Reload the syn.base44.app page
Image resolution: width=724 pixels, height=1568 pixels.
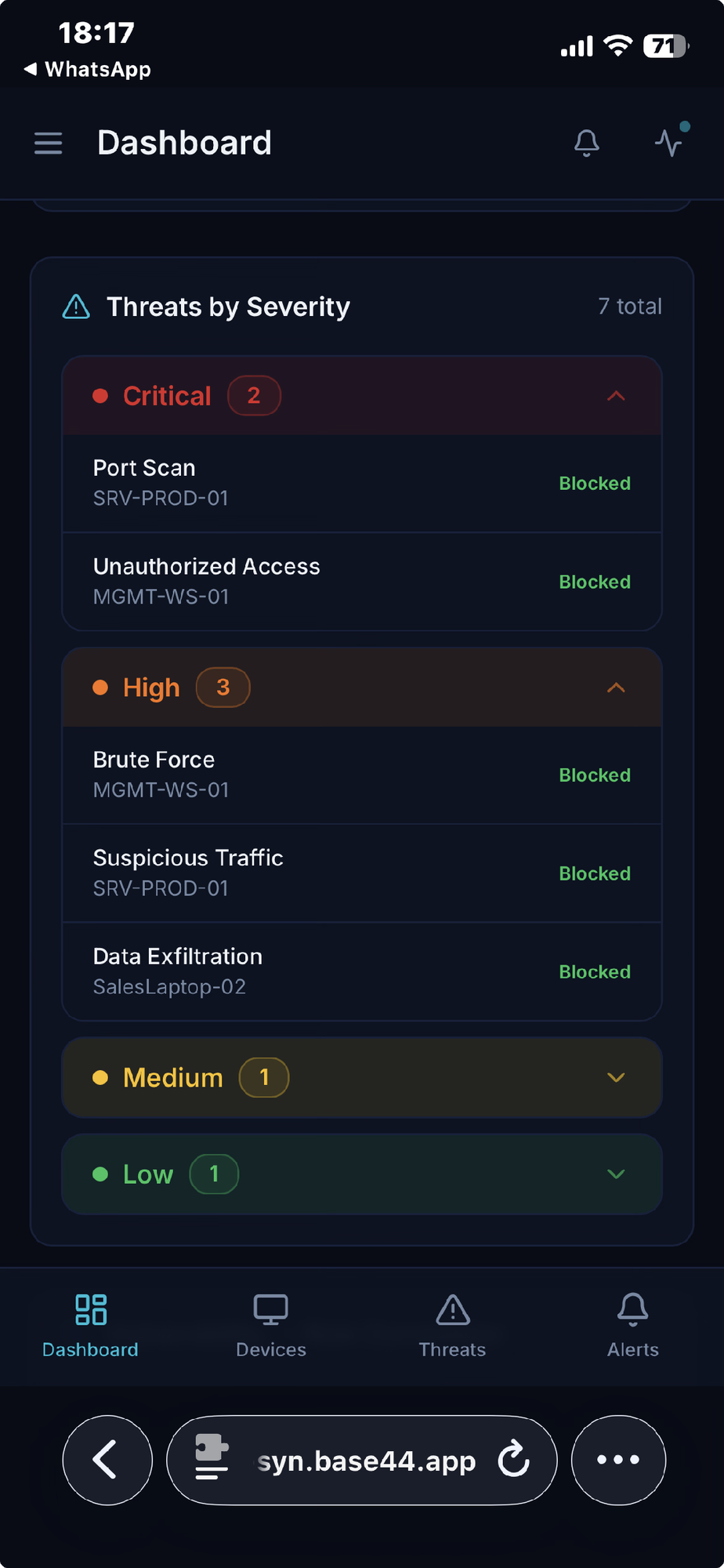click(x=514, y=1460)
